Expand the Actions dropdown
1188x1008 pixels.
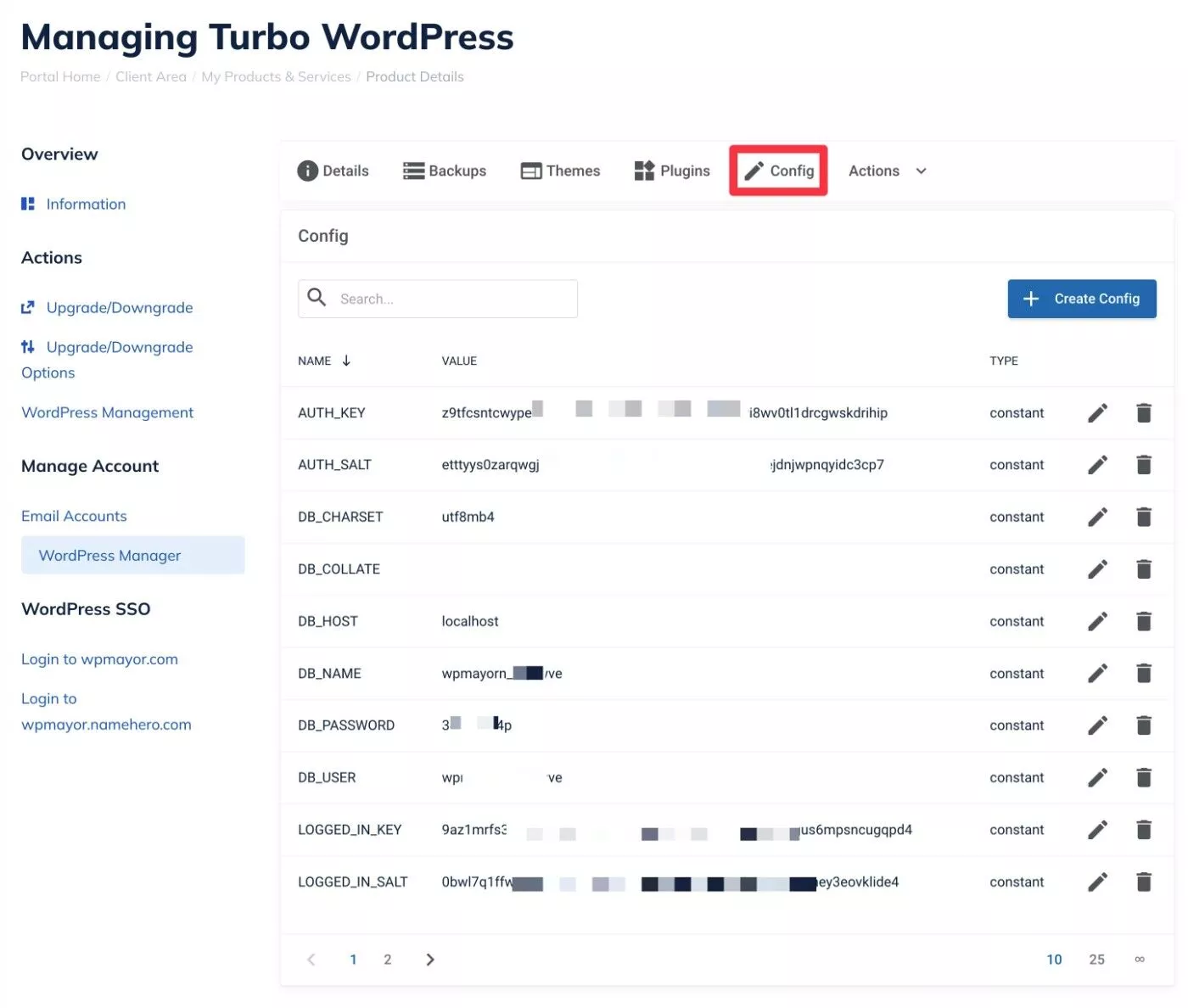click(x=888, y=171)
